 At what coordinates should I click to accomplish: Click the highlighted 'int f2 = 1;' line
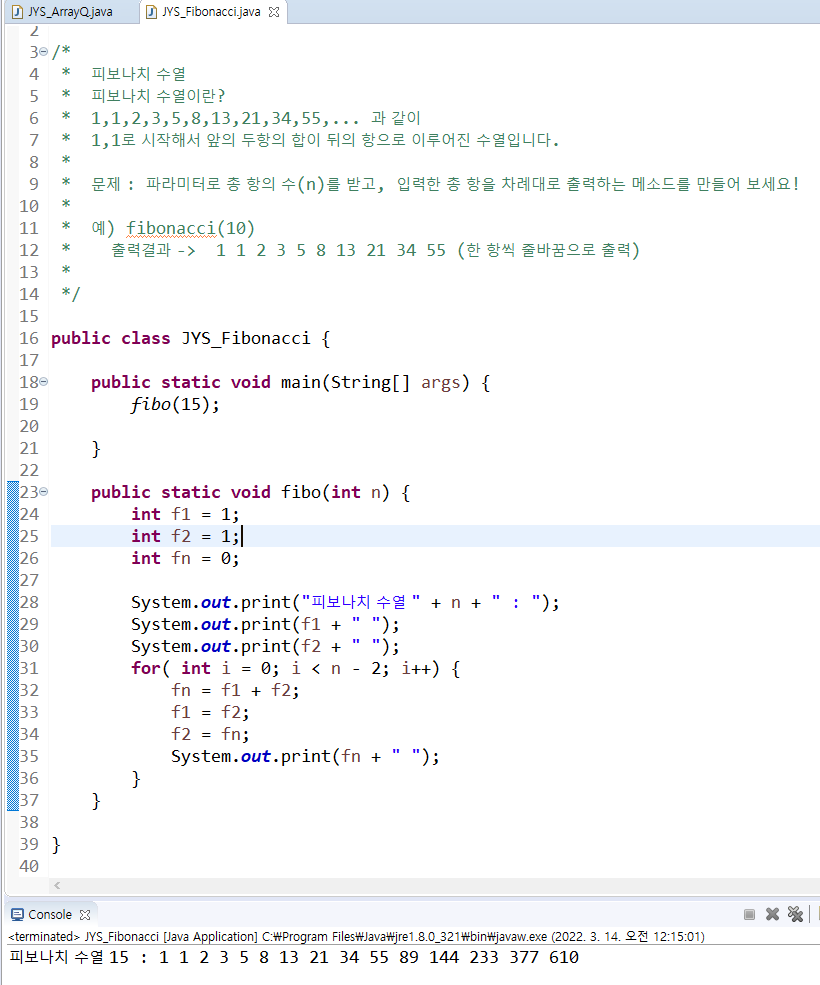(185, 536)
